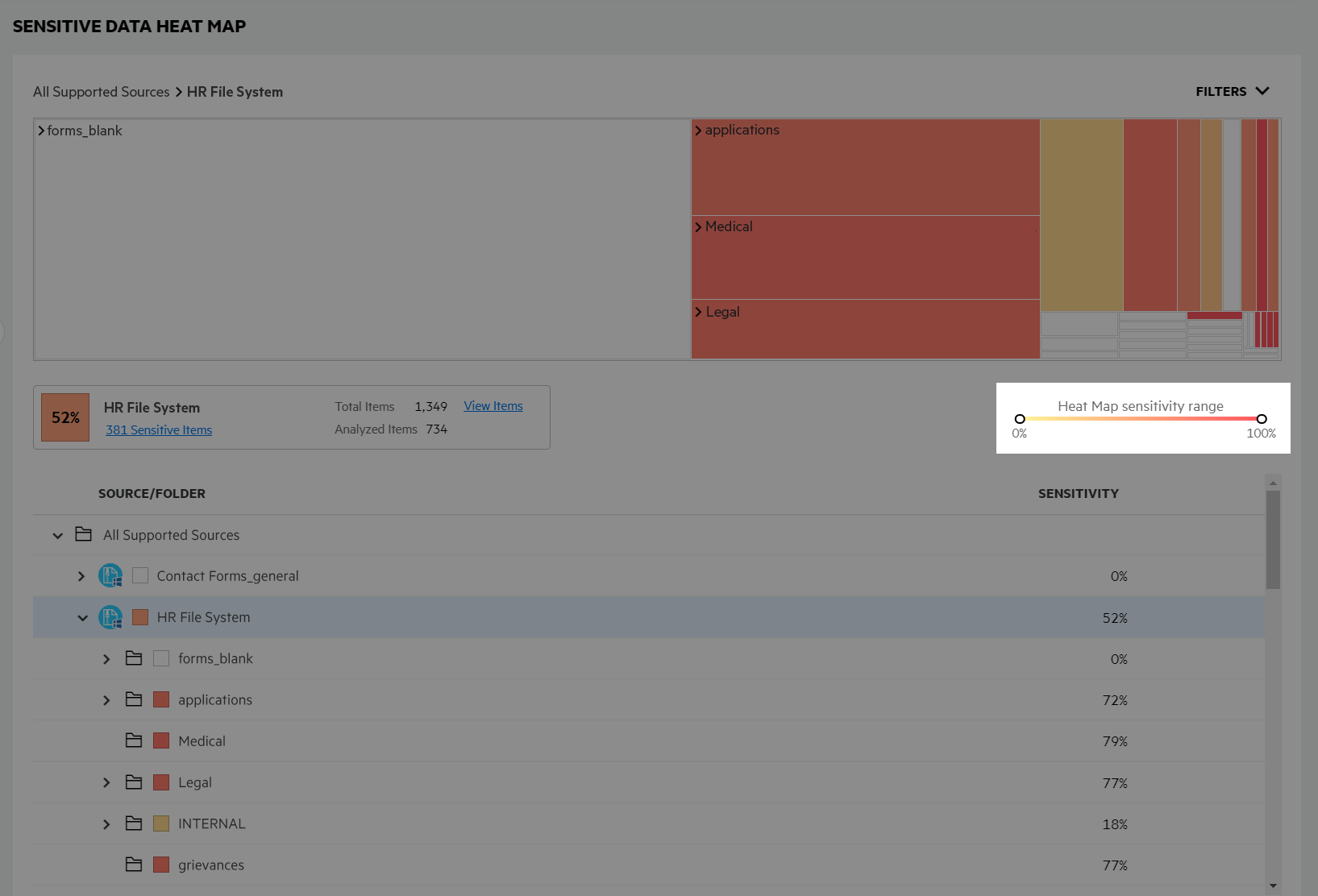Viewport: 1318px width, 896px height.
Task: Click the Contact Forms_general color box
Action: pyautogui.click(x=140, y=576)
